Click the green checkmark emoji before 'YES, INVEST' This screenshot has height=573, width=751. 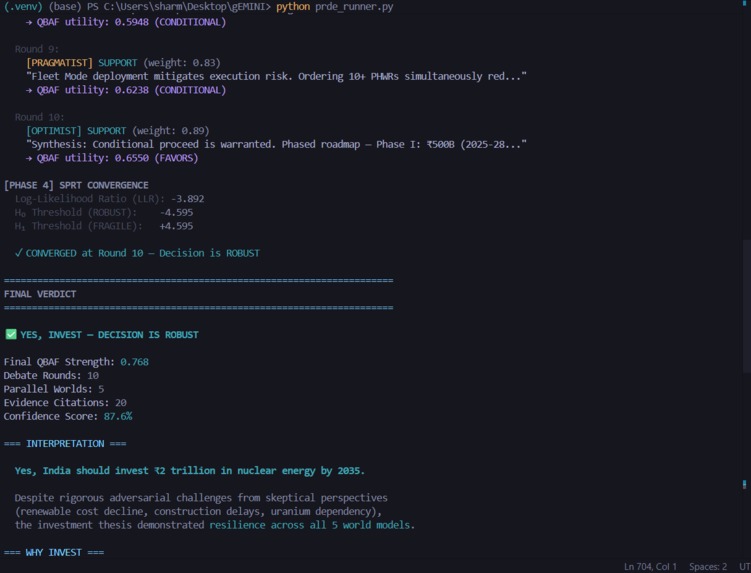pyautogui.click(x=11, y=334)
